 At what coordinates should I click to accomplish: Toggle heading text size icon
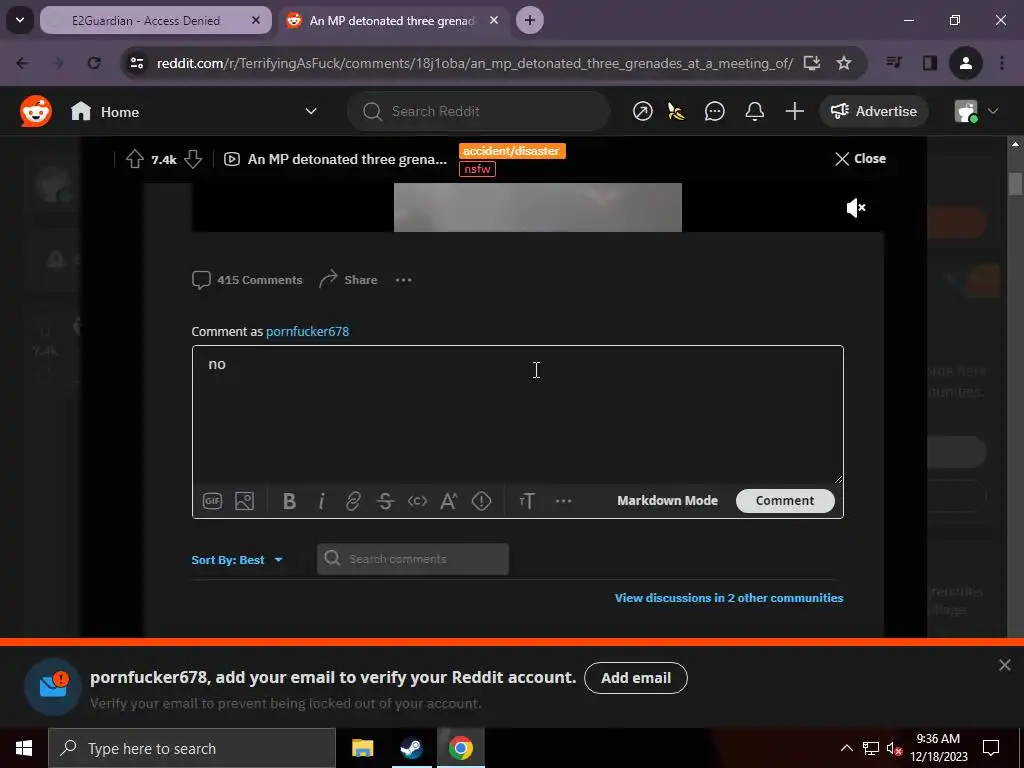[527, 501]
